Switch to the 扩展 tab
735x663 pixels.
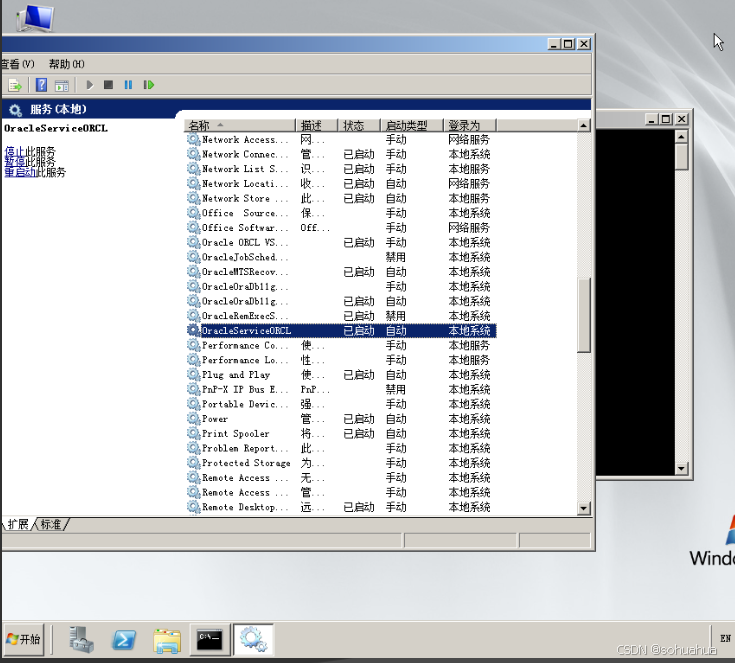[x=18, y=524]
